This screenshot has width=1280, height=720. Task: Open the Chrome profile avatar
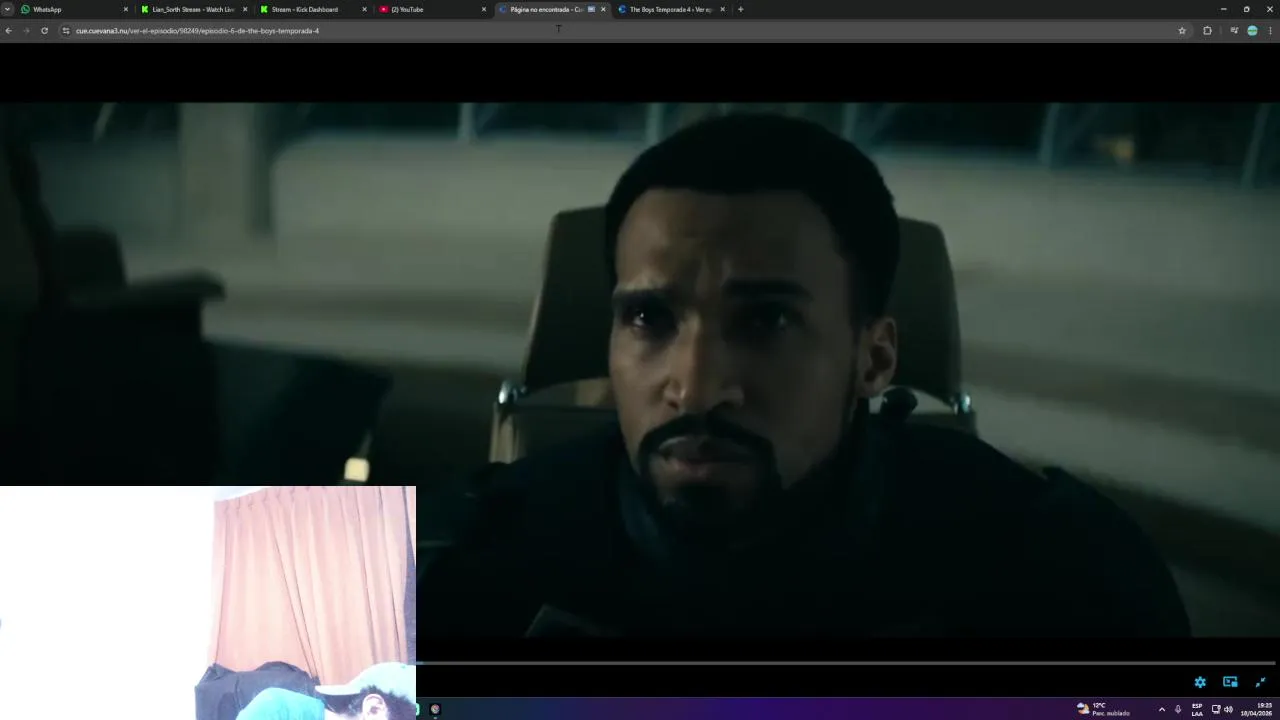[1252, 31]
